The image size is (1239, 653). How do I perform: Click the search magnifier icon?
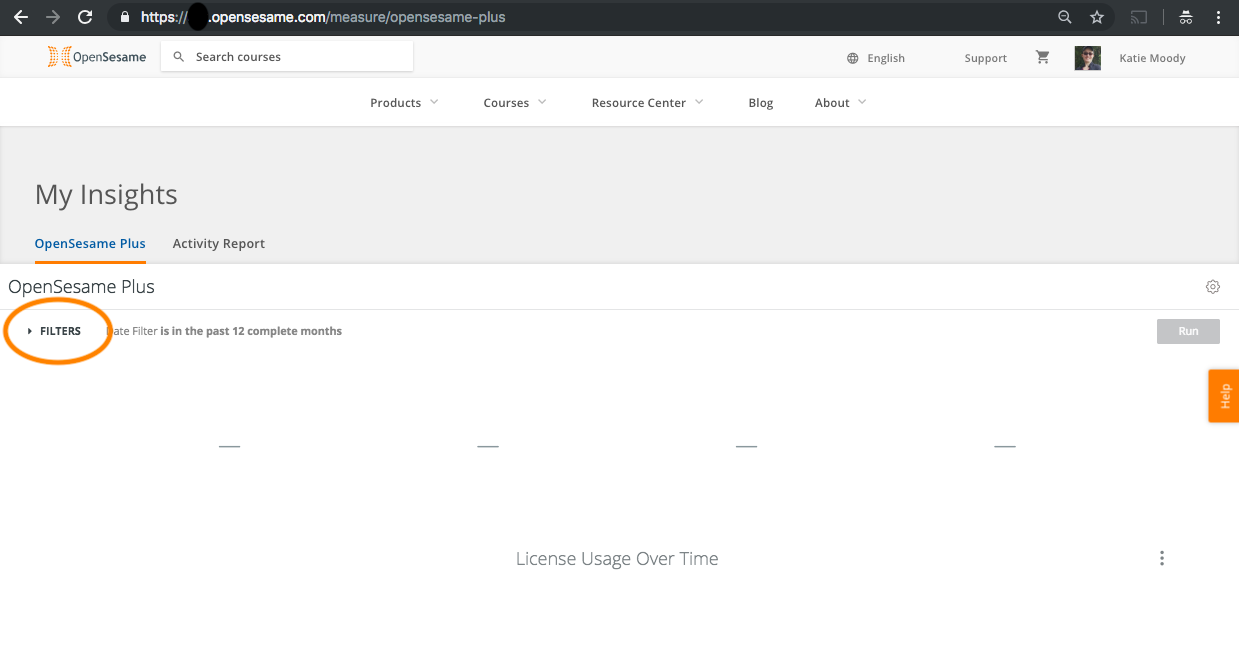(179, 57)
